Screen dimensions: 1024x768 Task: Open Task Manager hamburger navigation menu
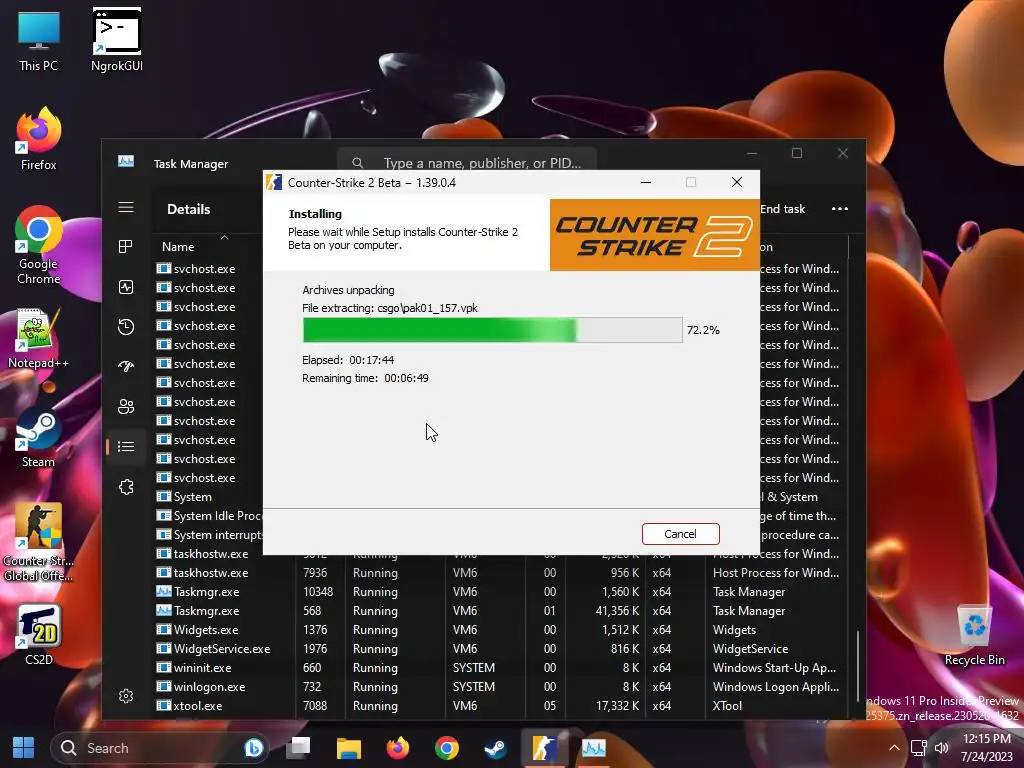click(x=126, y=208)
